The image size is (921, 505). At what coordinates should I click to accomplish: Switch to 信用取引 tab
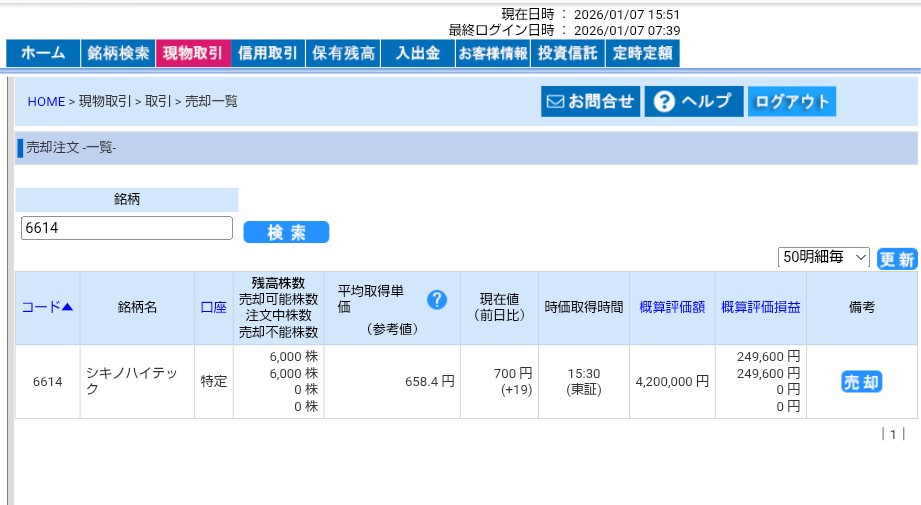tap(268, 53)
